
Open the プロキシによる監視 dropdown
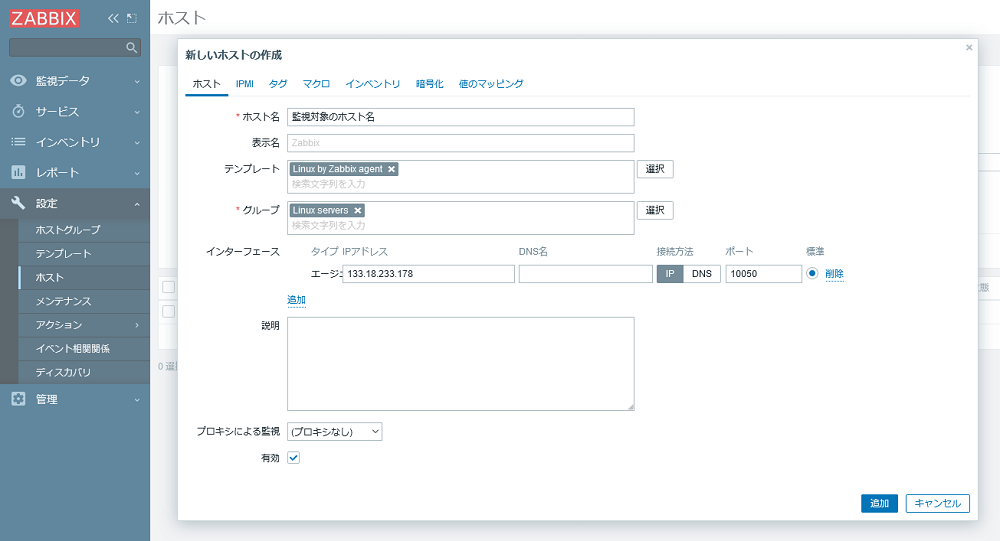coord(334,432)
